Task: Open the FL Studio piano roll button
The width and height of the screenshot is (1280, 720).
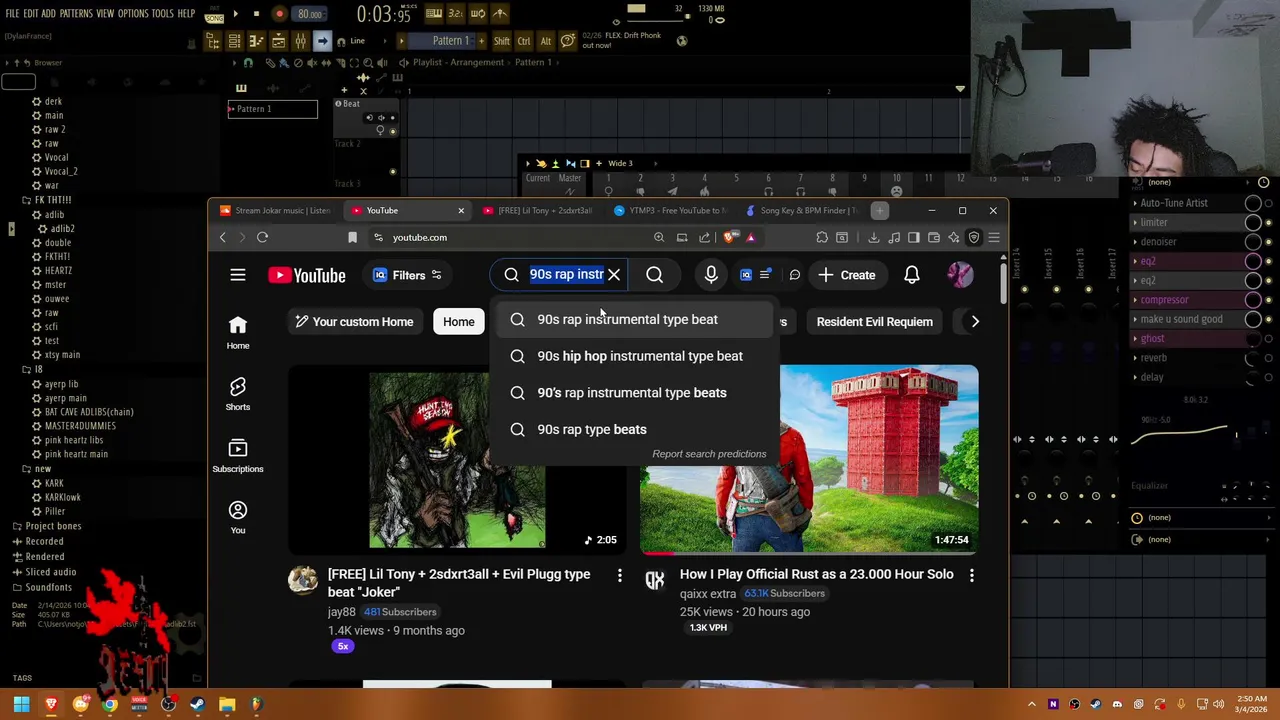Action: point(256,41)
